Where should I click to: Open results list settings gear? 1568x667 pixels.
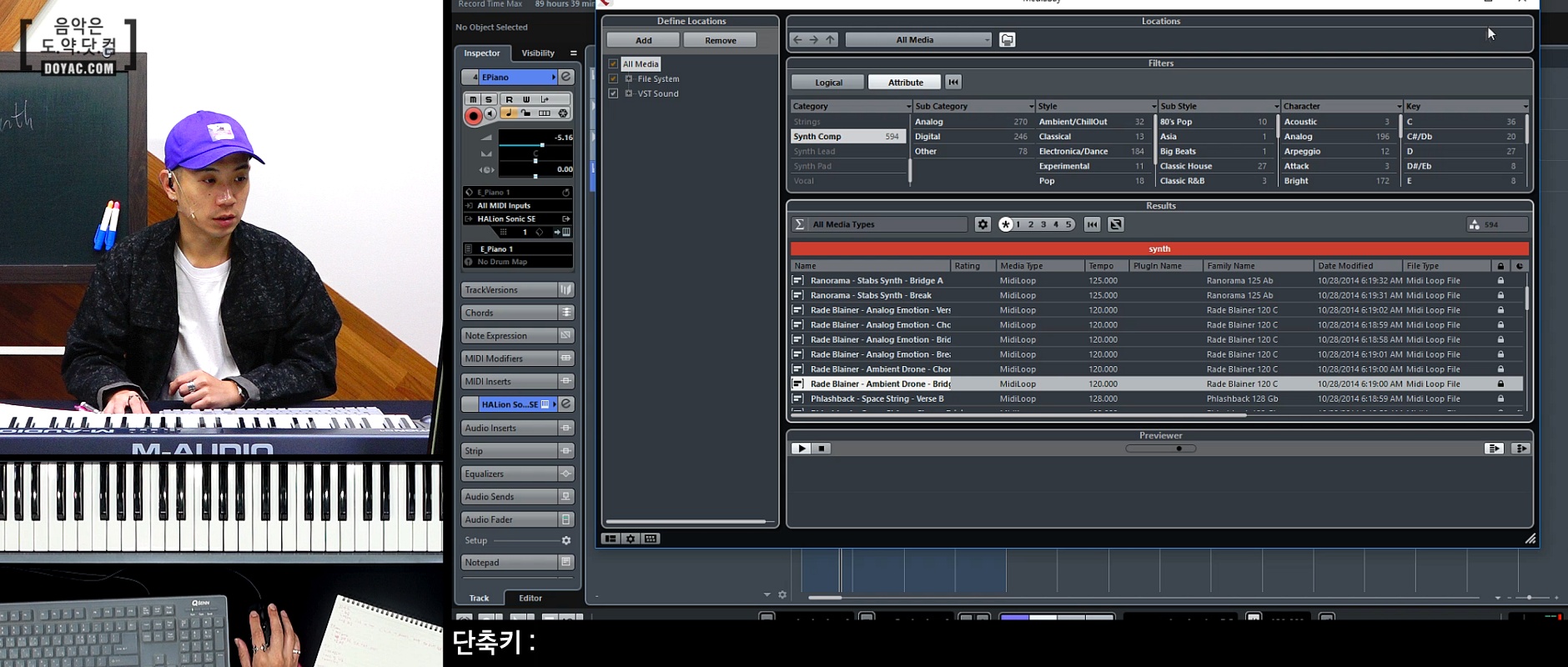983,224
